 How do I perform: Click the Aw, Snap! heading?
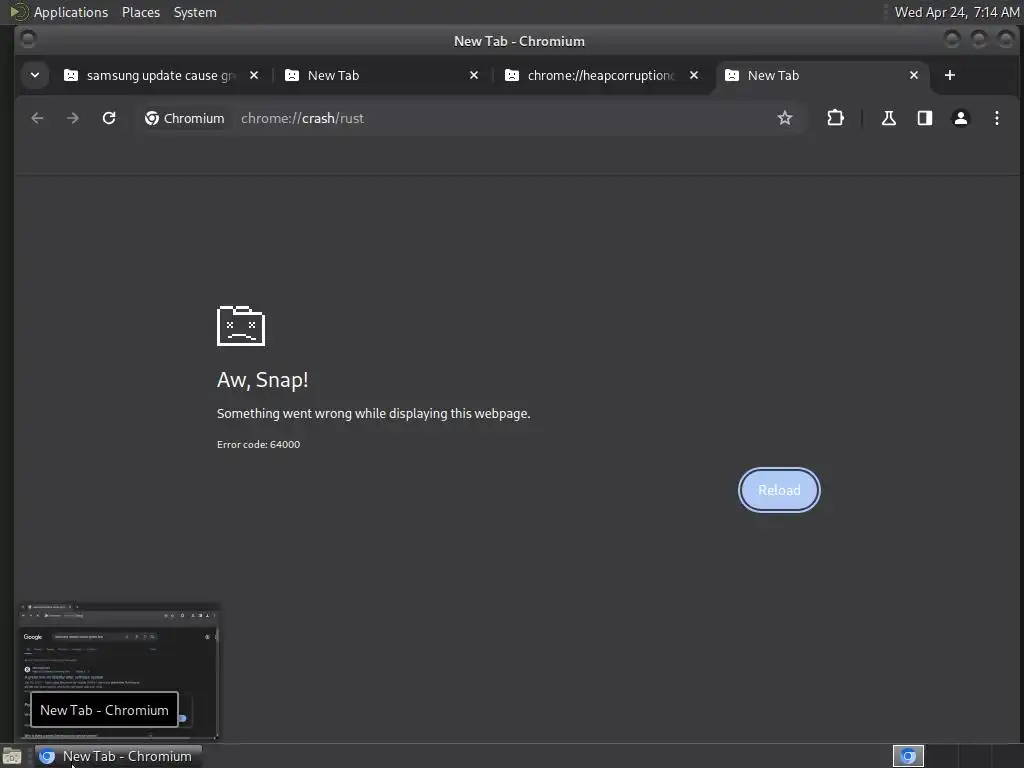pyautogui.click(x=263, y=380)
